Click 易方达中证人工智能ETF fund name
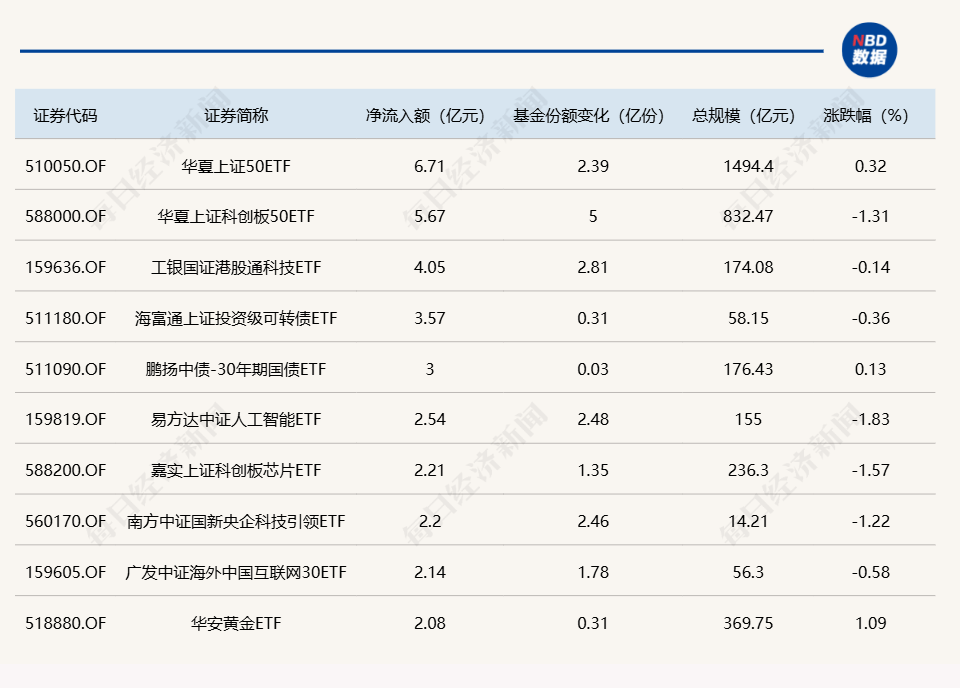This screenshot has height=688, width=960. (x=236, y=420)
